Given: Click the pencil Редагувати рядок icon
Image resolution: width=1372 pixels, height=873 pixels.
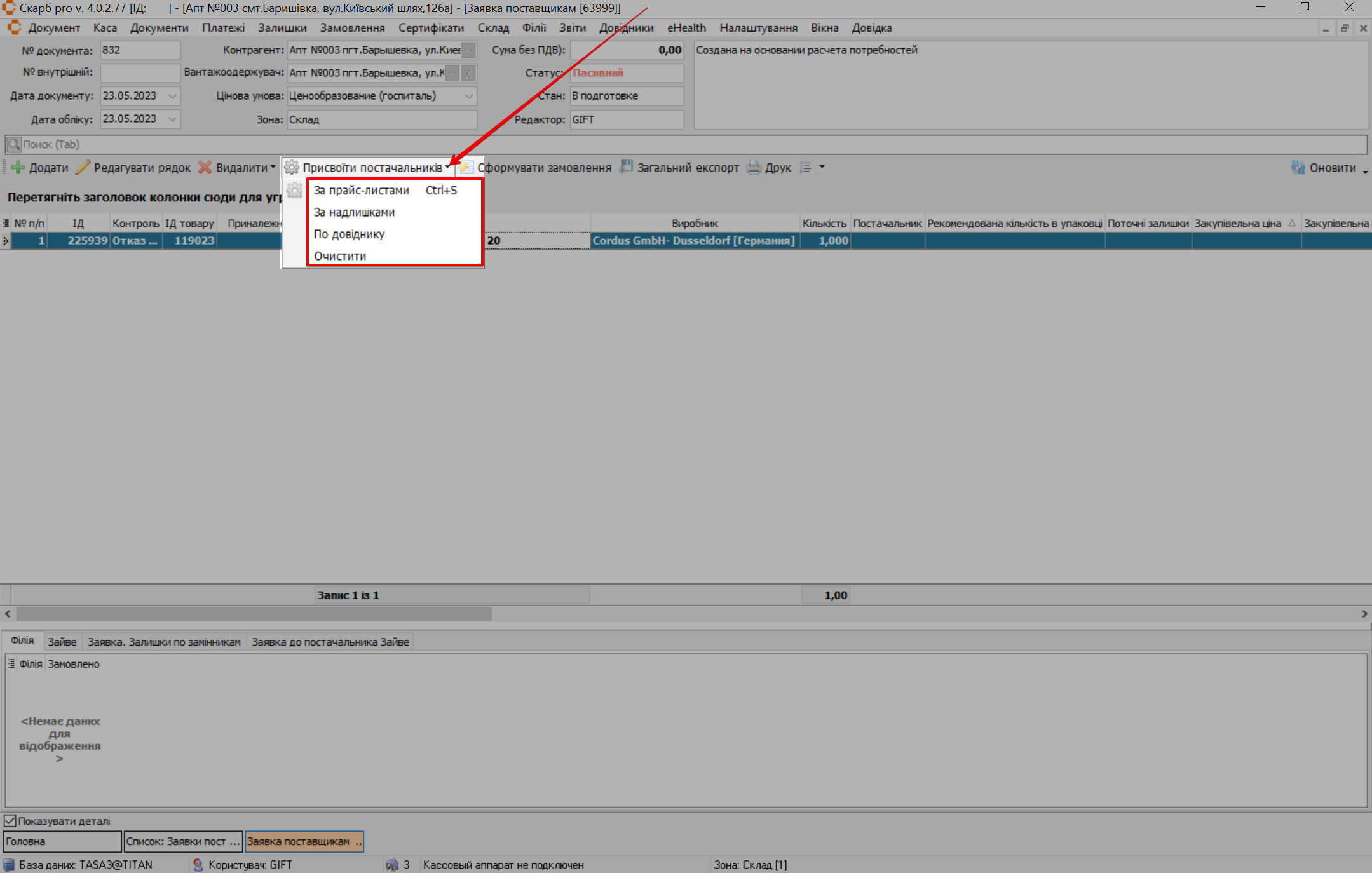Looking at the screenshot, I should tap(83, 168).
